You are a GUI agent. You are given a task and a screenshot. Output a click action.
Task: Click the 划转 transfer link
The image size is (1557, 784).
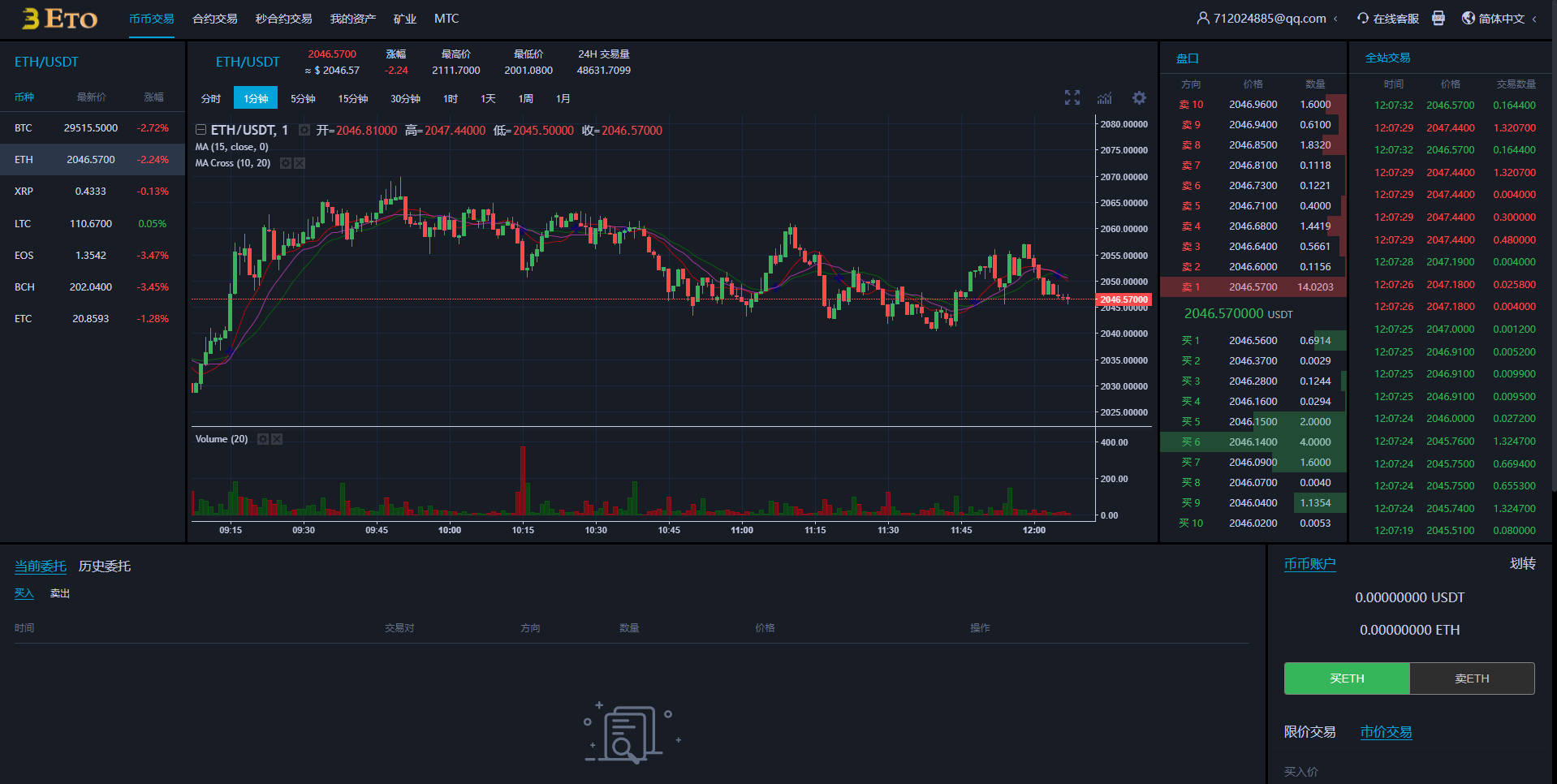(1522, 564)
